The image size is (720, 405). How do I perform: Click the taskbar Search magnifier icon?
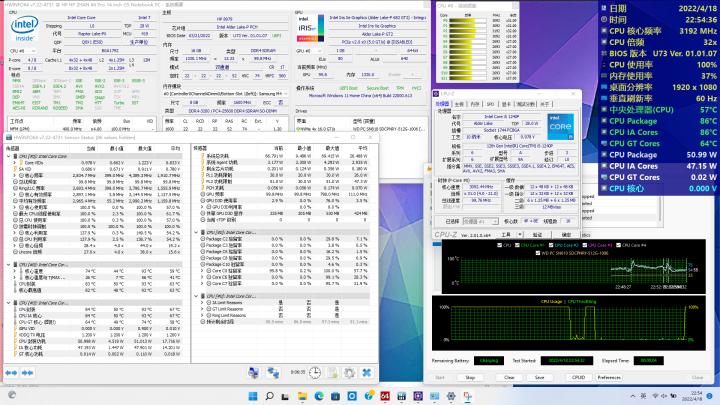[x=268, y=395]
